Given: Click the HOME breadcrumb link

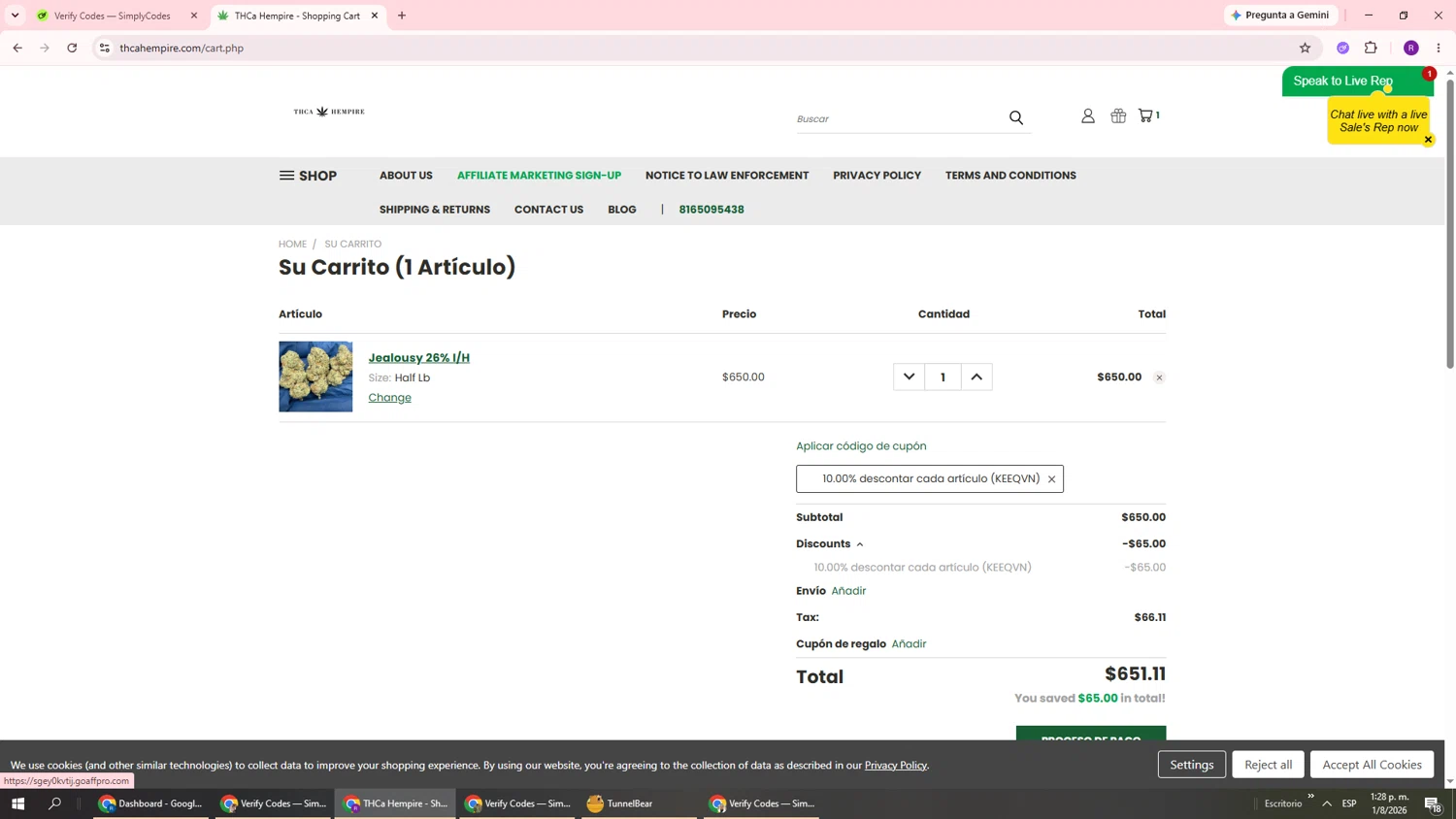Looking at the screenshot, I should point(292,245).
